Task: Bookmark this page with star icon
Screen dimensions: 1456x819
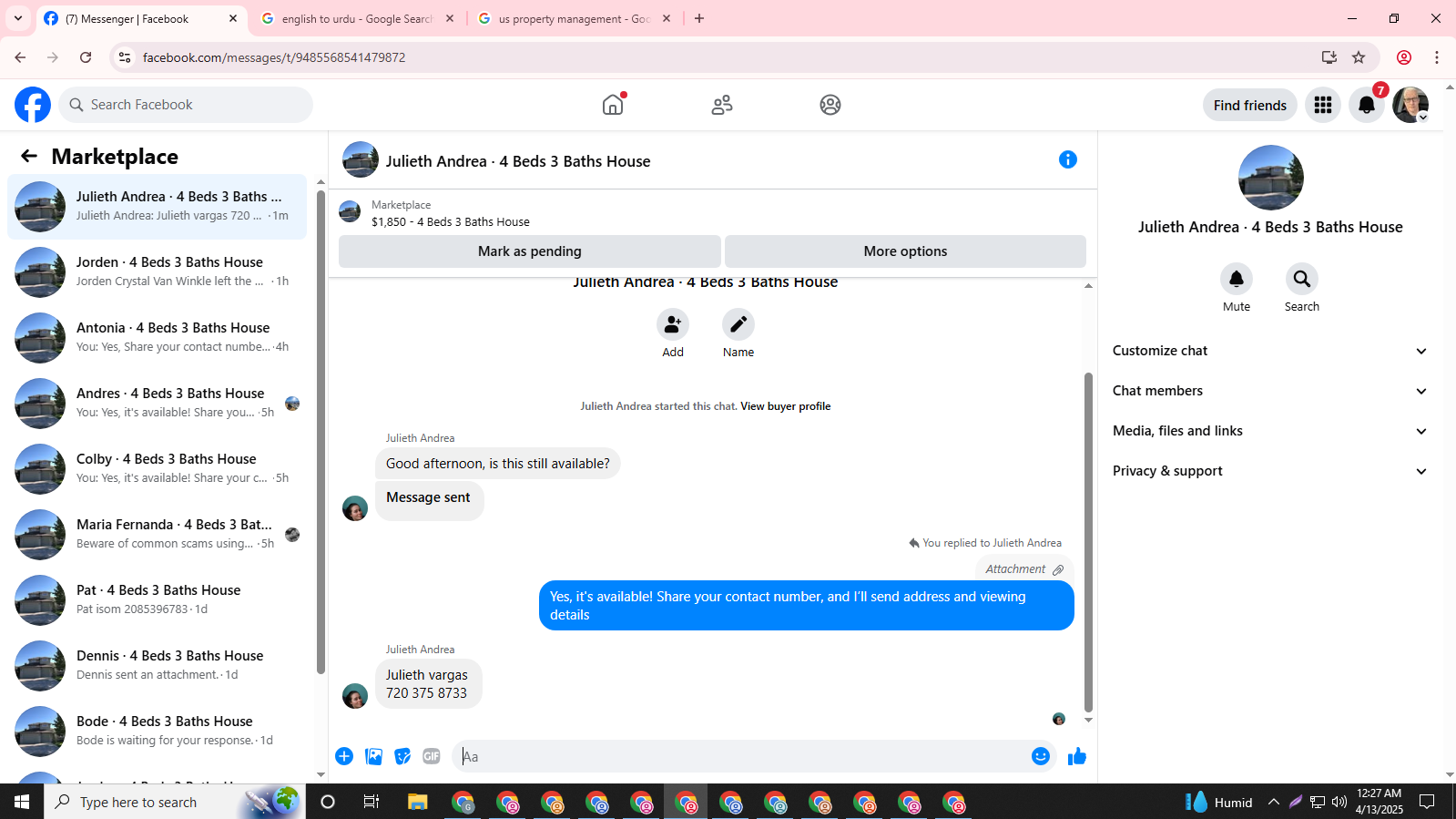Action: tap(1359, 57)
